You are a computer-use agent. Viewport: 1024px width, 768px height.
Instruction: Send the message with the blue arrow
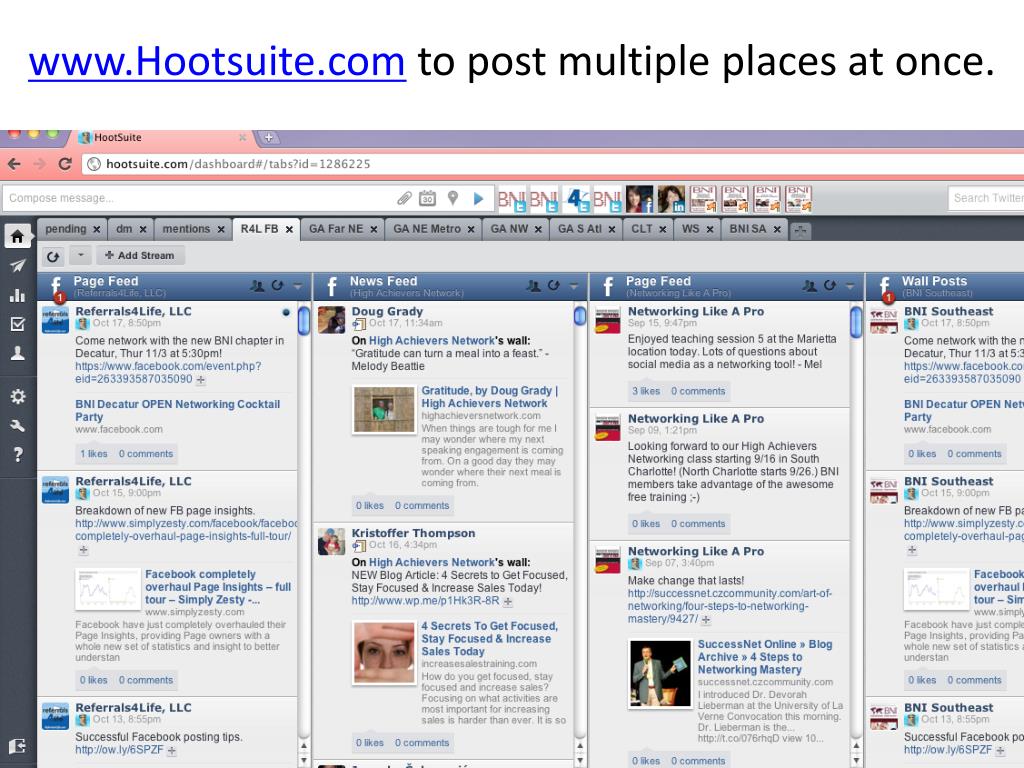(478, 199)
